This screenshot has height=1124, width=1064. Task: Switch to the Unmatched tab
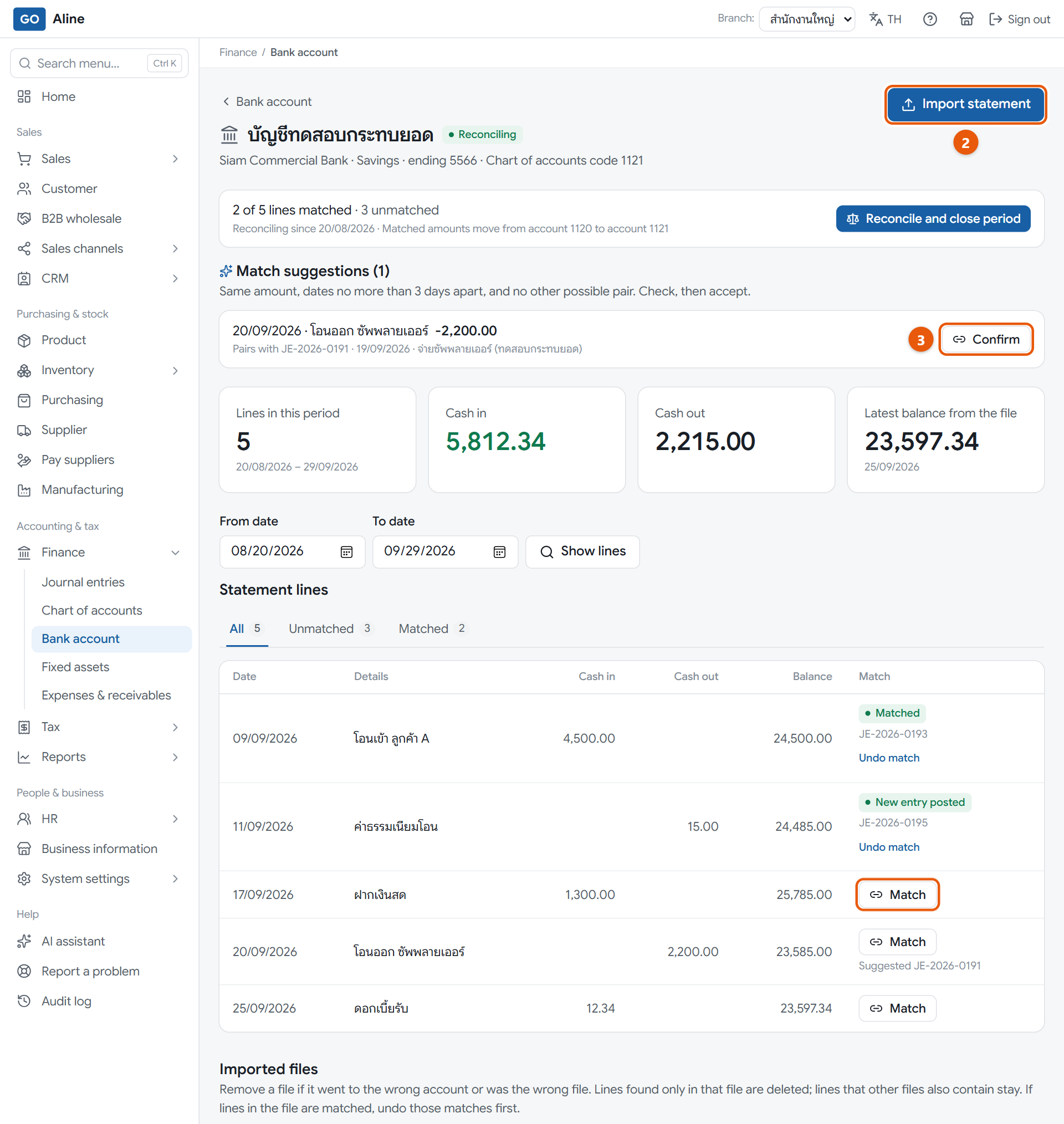pos(330,629)
